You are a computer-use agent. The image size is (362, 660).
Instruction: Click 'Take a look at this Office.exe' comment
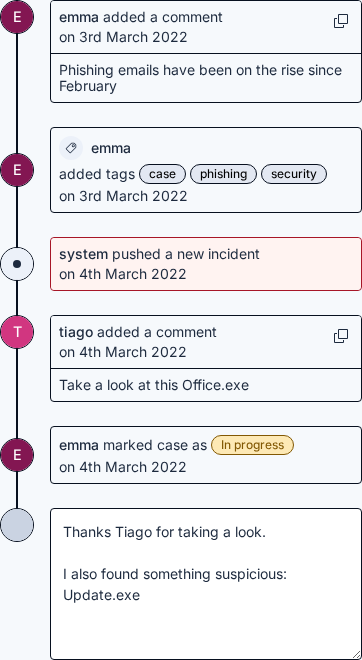154,385
